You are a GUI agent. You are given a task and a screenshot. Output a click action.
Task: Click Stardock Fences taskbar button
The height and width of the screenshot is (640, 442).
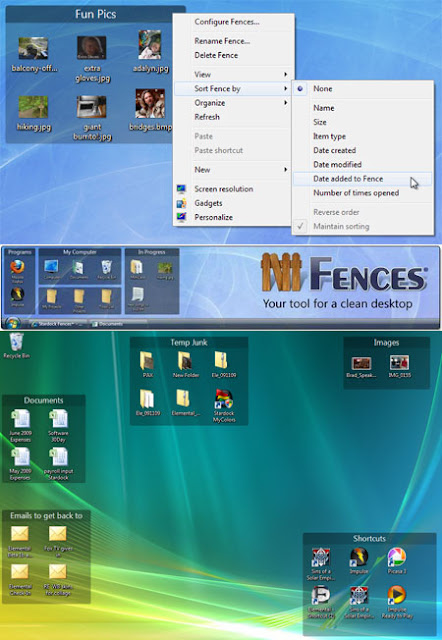(58, 324)
